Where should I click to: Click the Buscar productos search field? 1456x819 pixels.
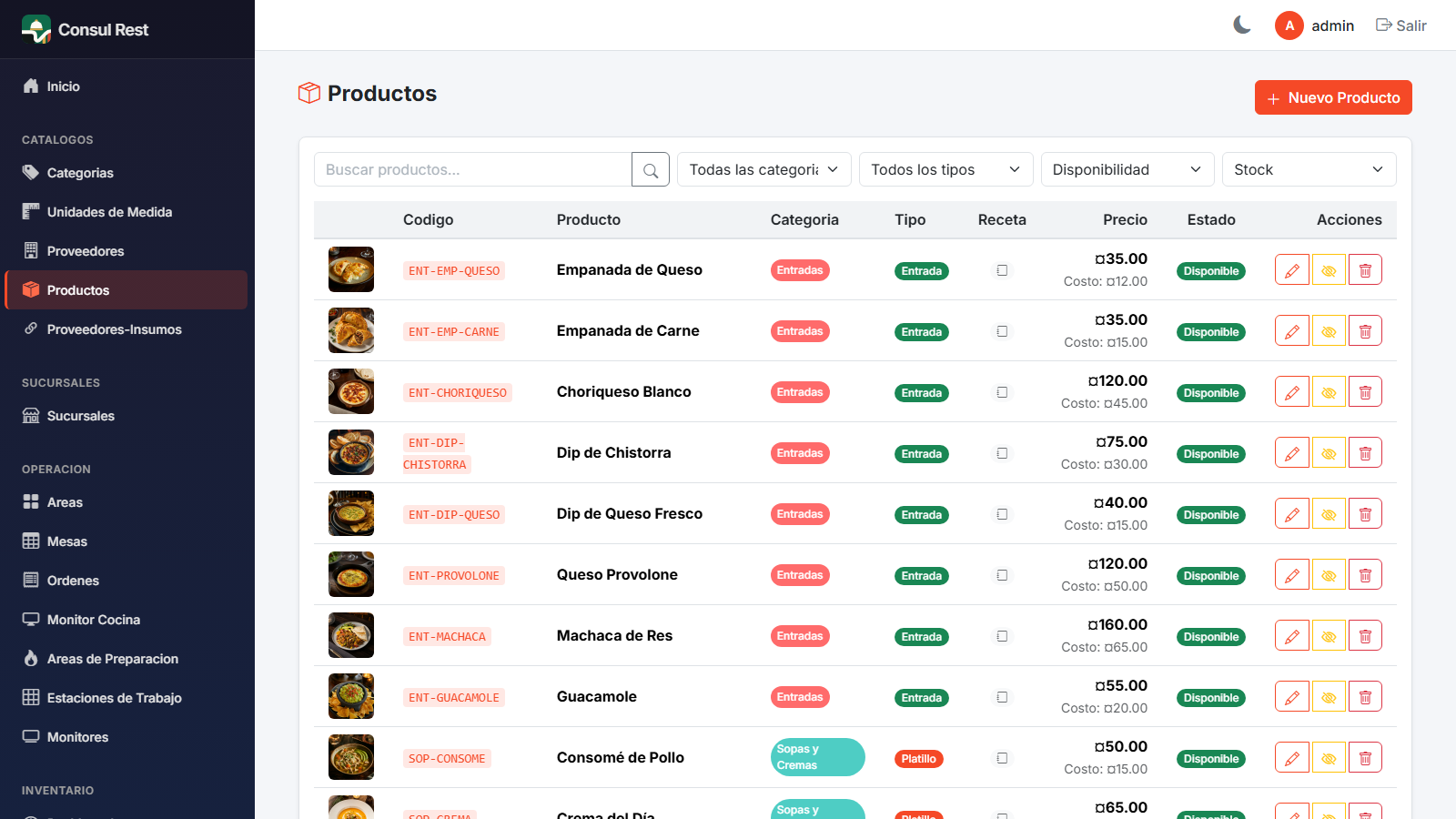(x=473, y=169)
